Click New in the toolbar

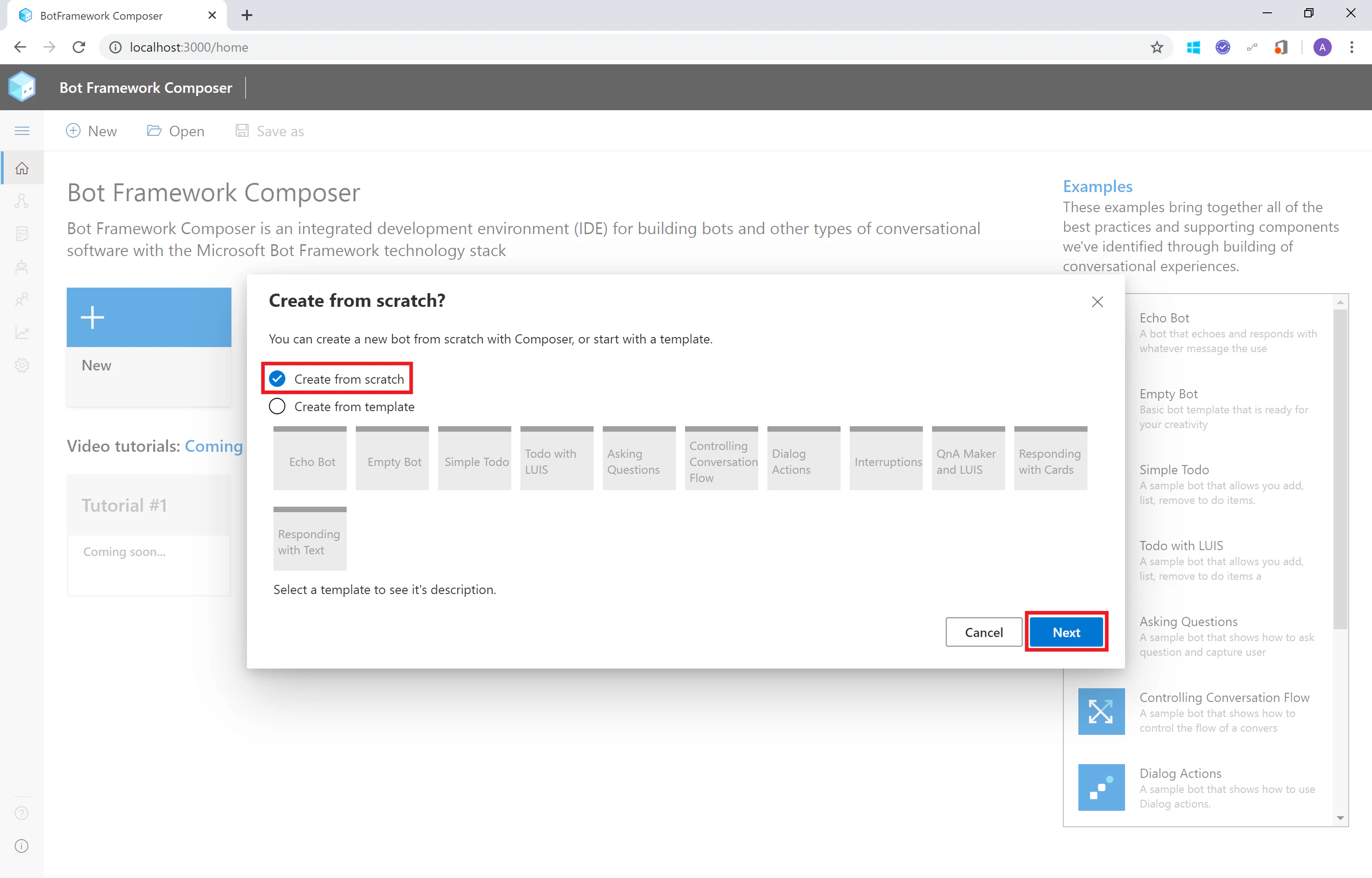tap(91, 131)
